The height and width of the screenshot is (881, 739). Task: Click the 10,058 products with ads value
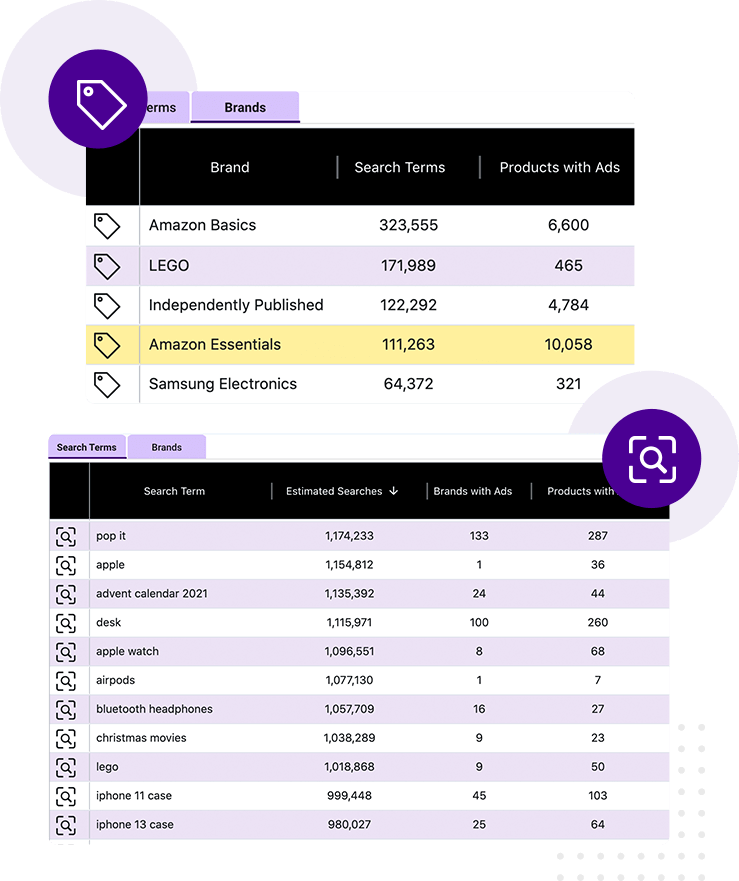pyautogui.click(x=568, y=344)
